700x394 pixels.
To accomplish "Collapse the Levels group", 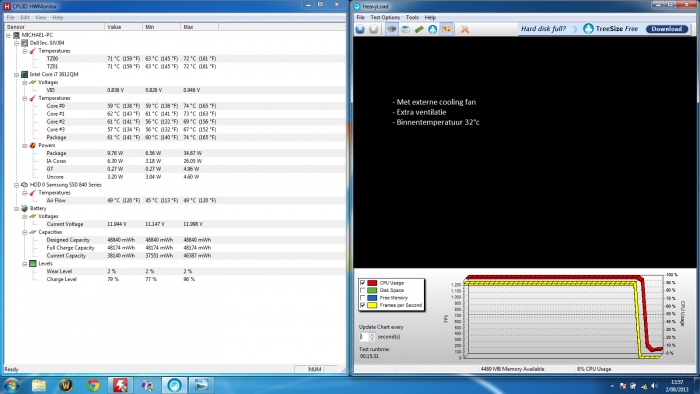I will click(x=25, y=264).
